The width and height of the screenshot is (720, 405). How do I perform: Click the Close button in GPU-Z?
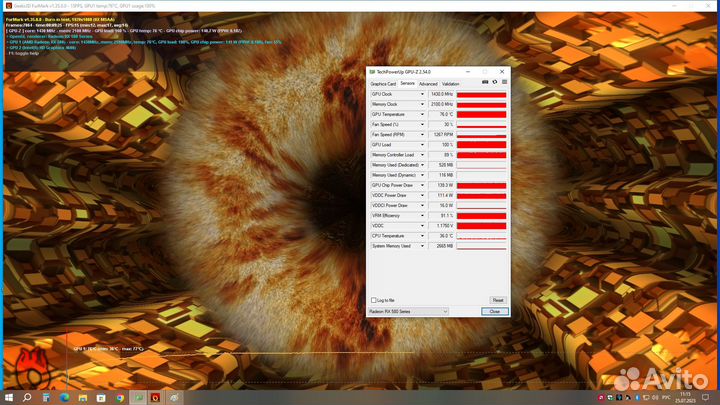click(x=495, y=311)
